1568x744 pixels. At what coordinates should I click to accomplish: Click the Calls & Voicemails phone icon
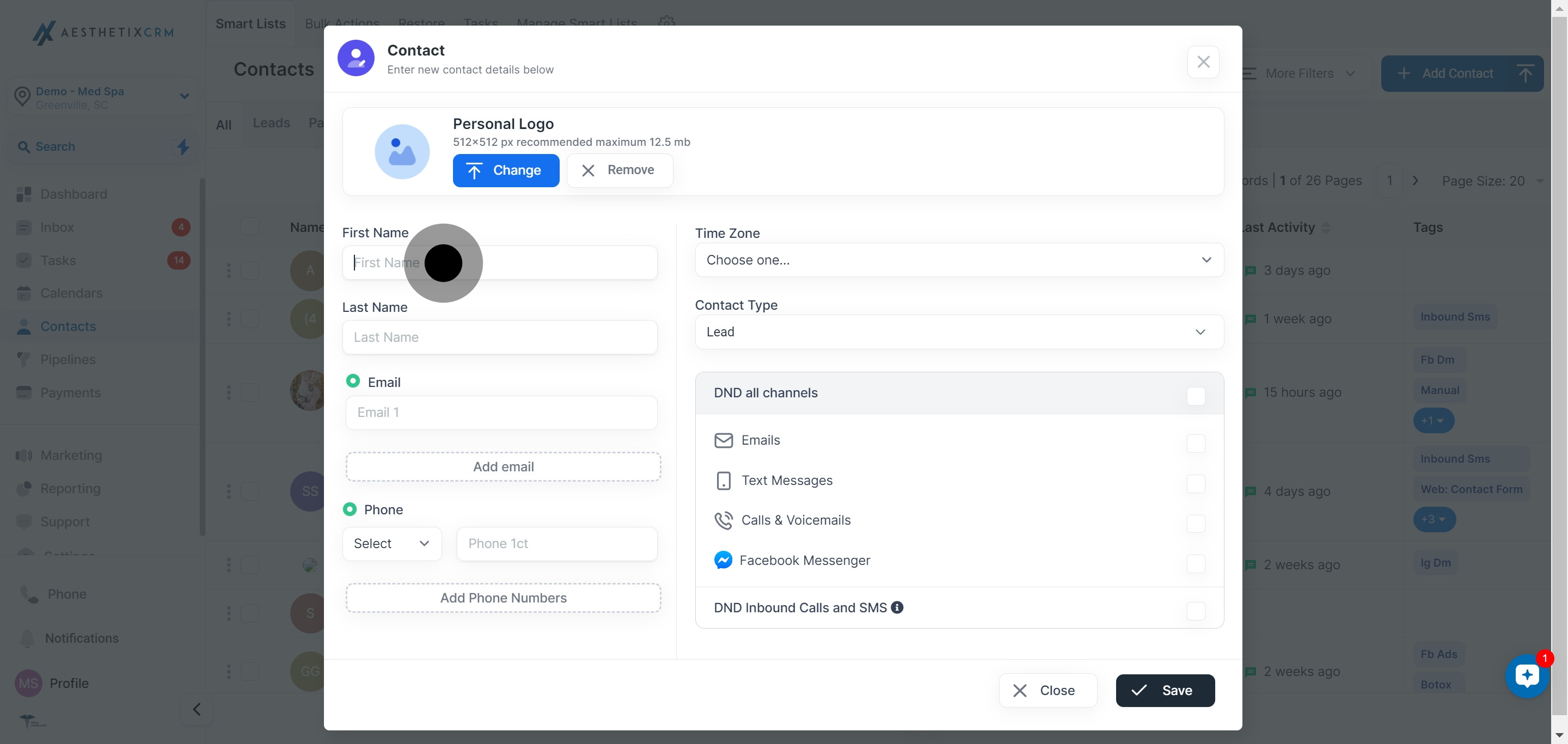point(722,520)
